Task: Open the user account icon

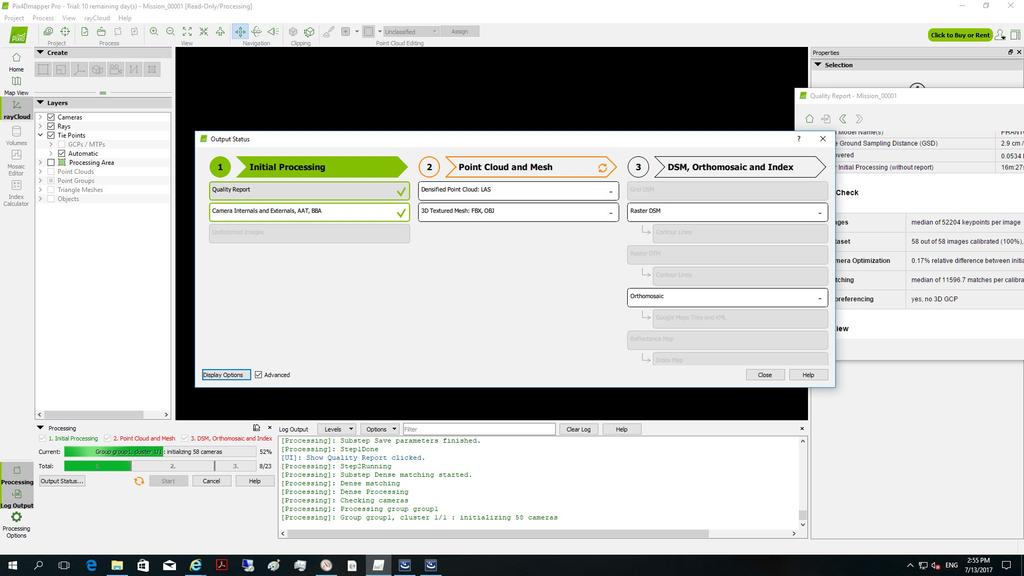Action: pos(1000,35)
